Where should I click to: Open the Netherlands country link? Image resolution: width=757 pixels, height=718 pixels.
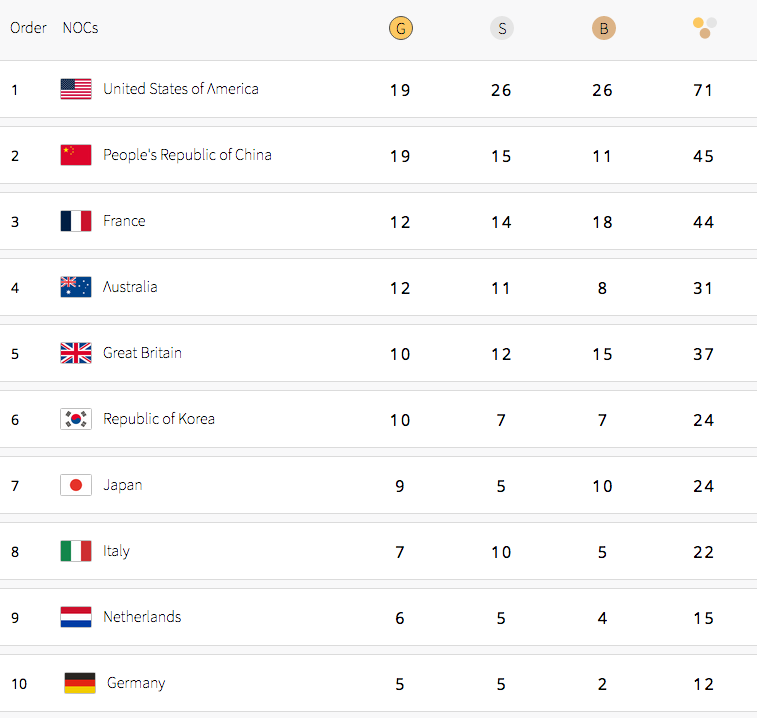142,617
